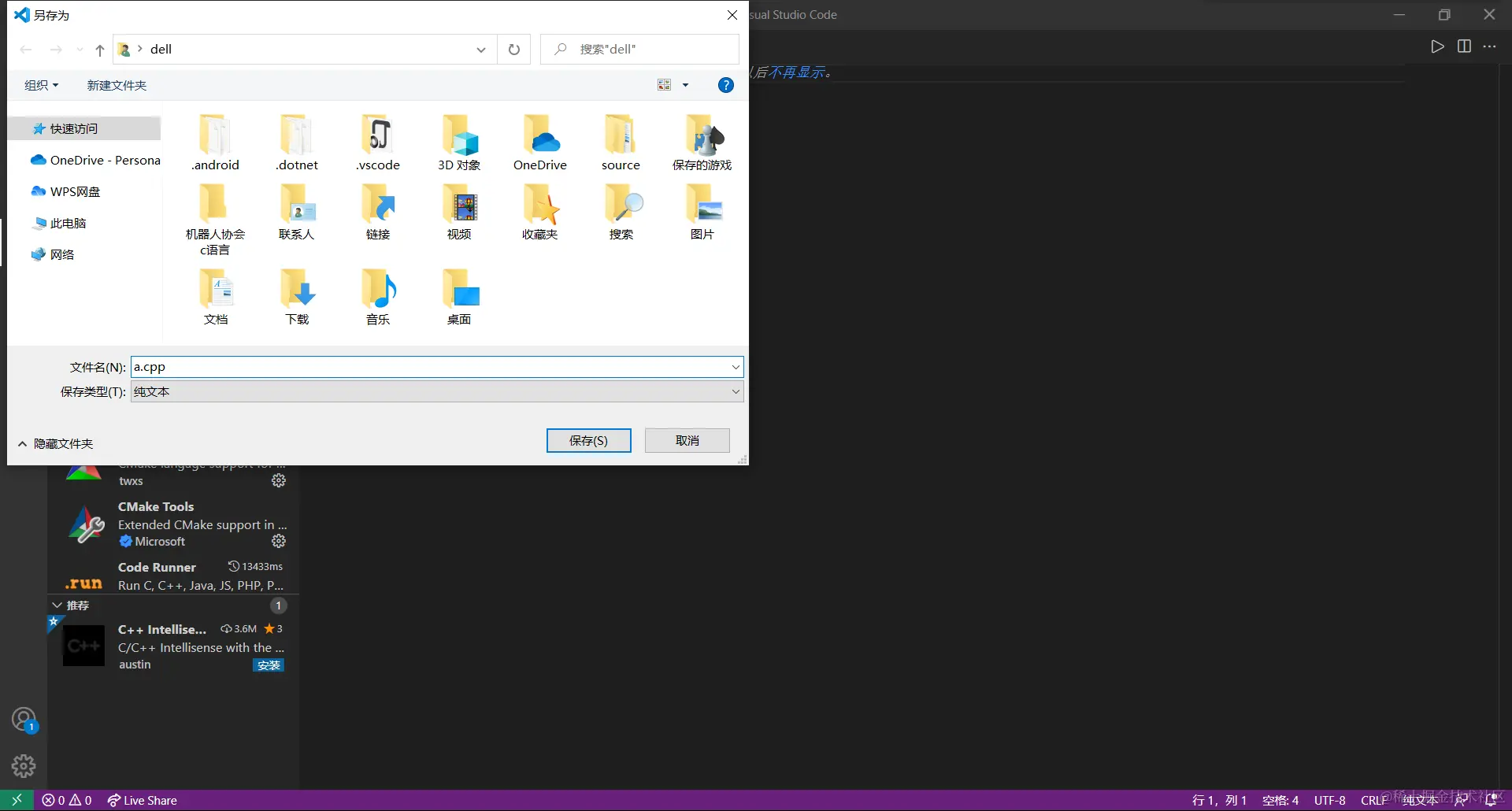
Task: Refresh the dell folder listing
Action: [514, 50]
